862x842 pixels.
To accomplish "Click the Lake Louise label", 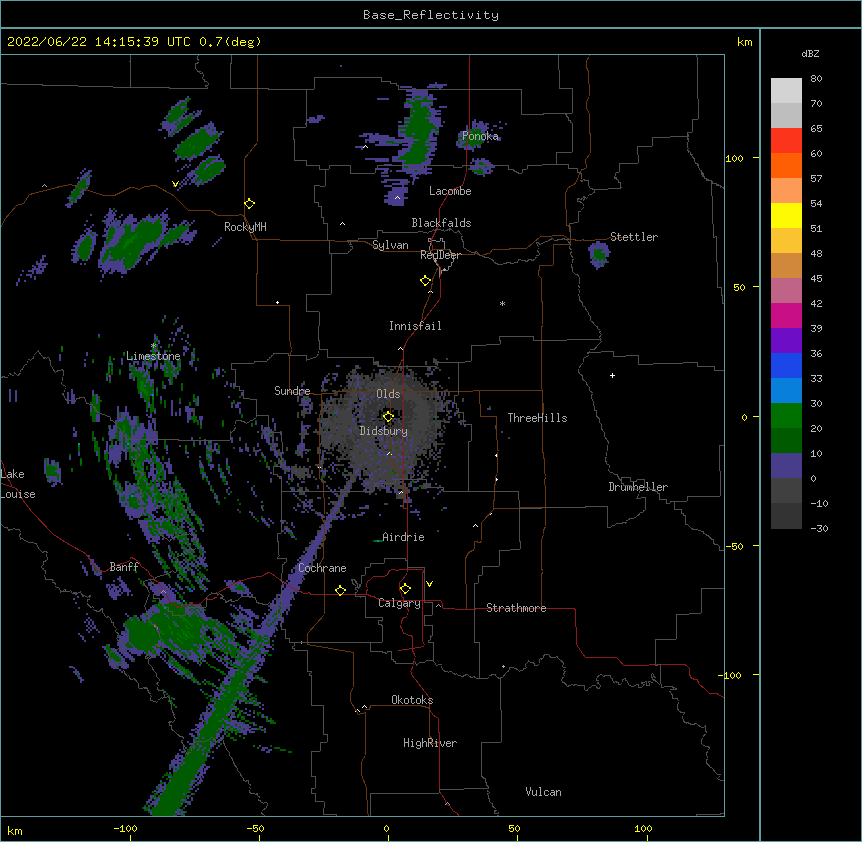I will [18, 484].
